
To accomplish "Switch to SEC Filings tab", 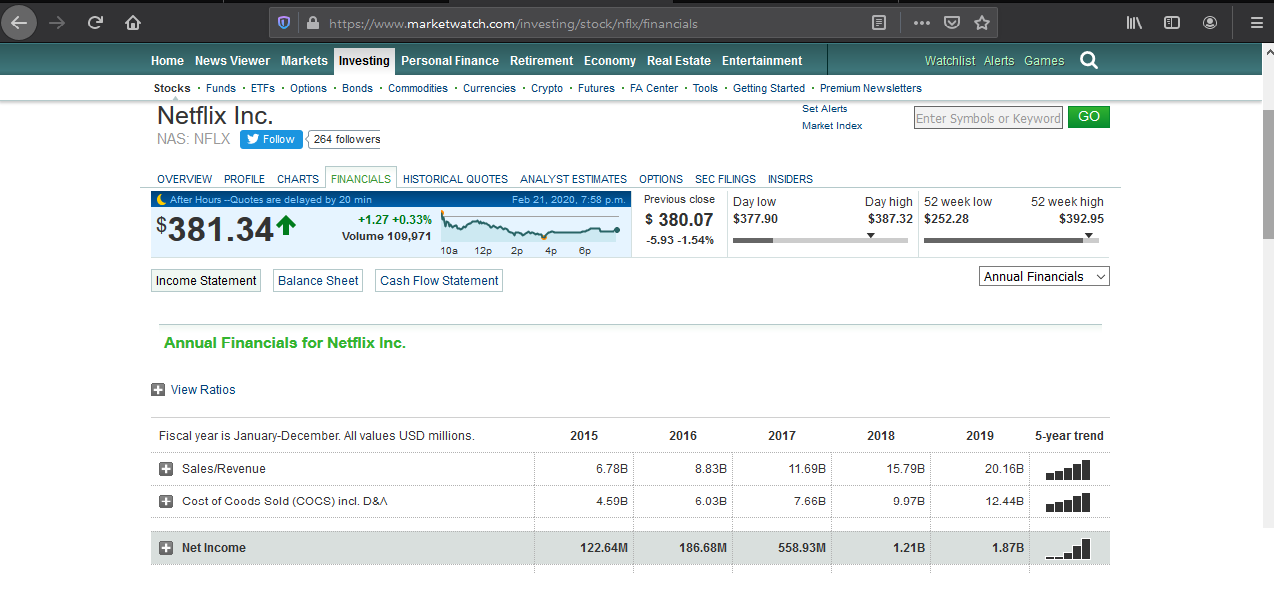I will click(x=725, y=180).
